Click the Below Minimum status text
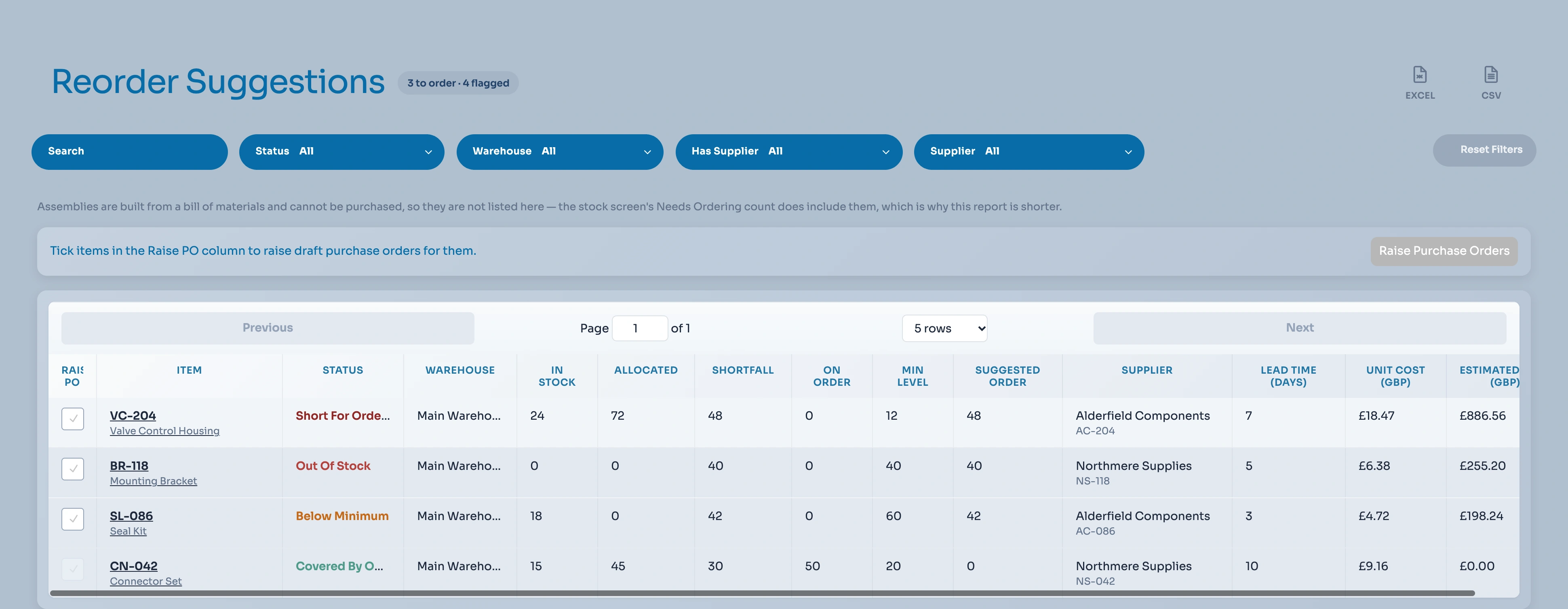Image resolution: width=1568 pixels, height=609 pixels. (x=342, y=516)
